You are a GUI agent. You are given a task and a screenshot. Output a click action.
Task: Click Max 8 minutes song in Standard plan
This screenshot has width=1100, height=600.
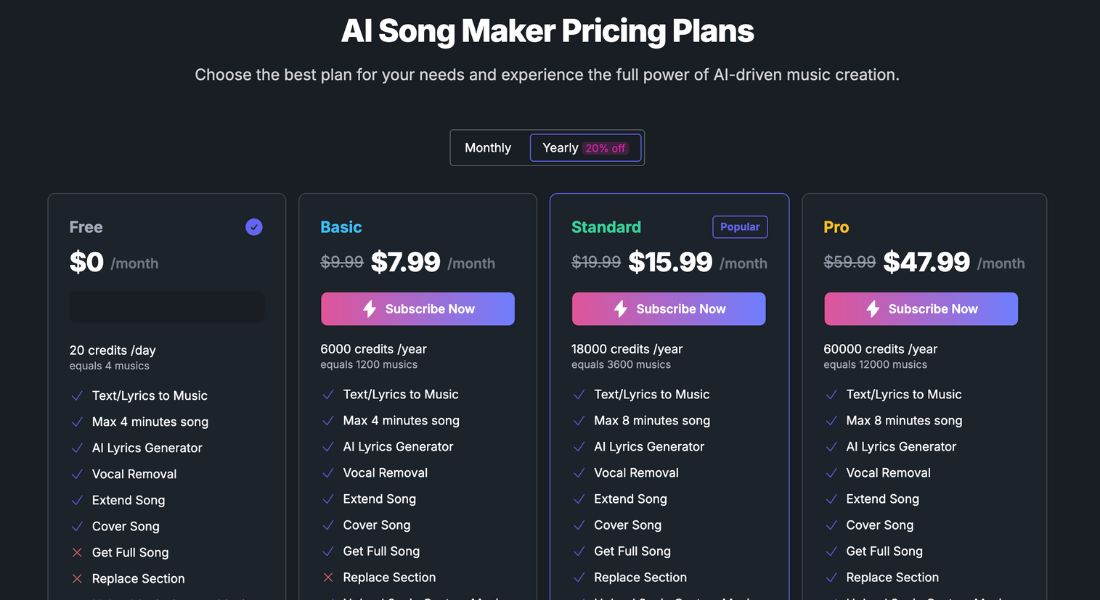pos(652,420)
